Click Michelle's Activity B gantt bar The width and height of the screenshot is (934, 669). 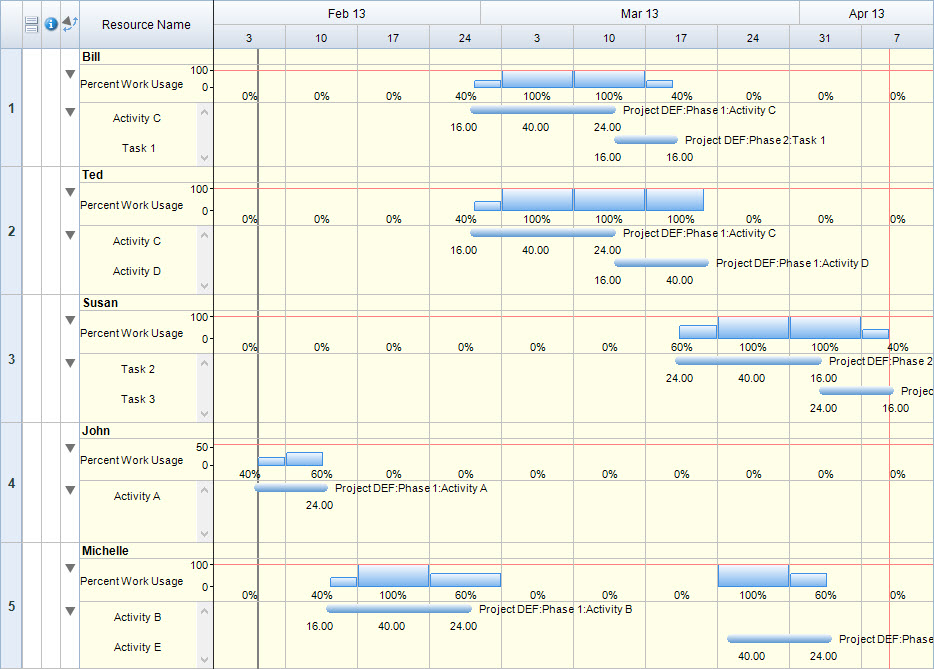pyautogui.click(x=398, y=608)
